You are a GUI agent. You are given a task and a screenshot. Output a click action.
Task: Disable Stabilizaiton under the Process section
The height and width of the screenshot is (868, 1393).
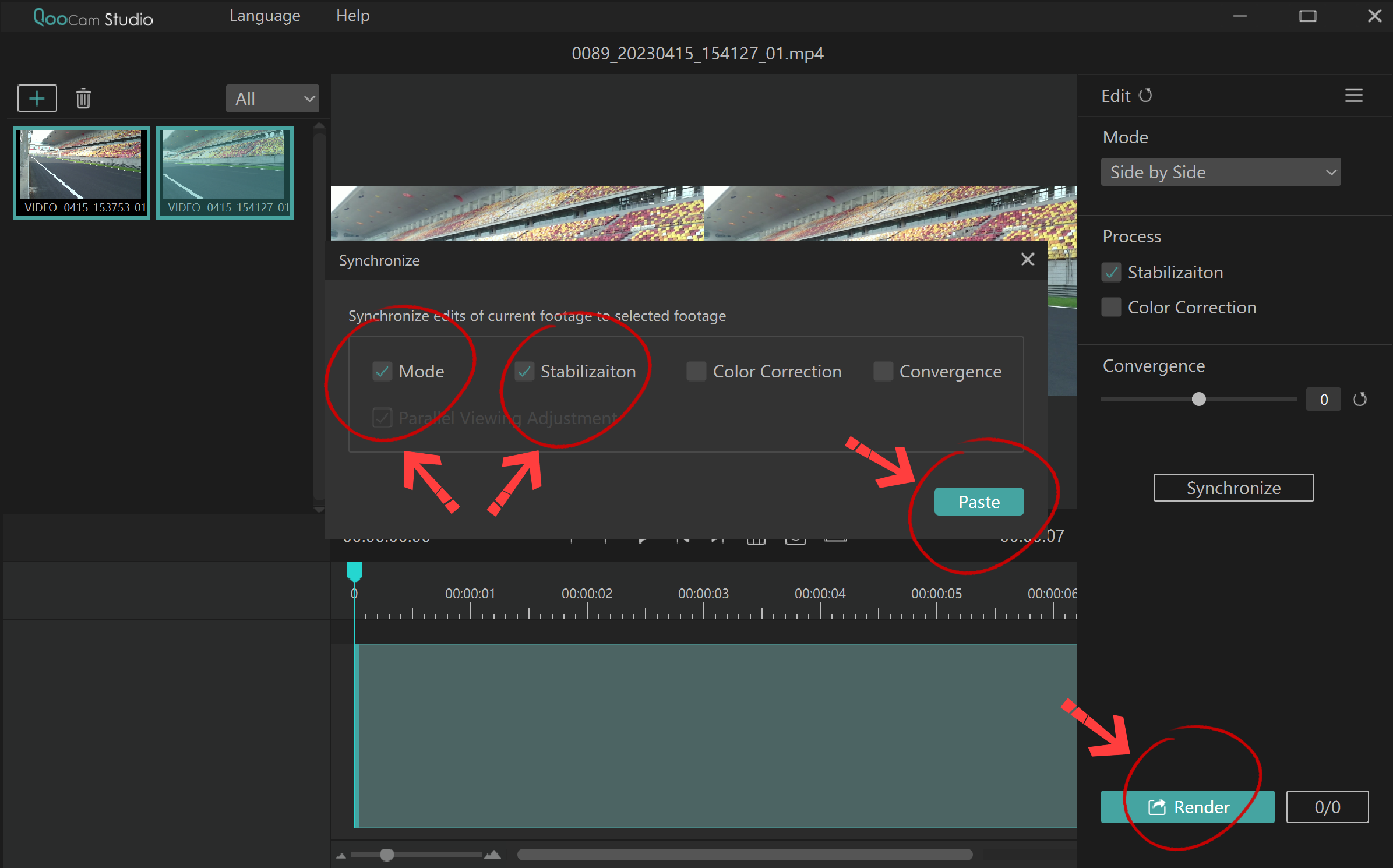(x=1112, y=272)
